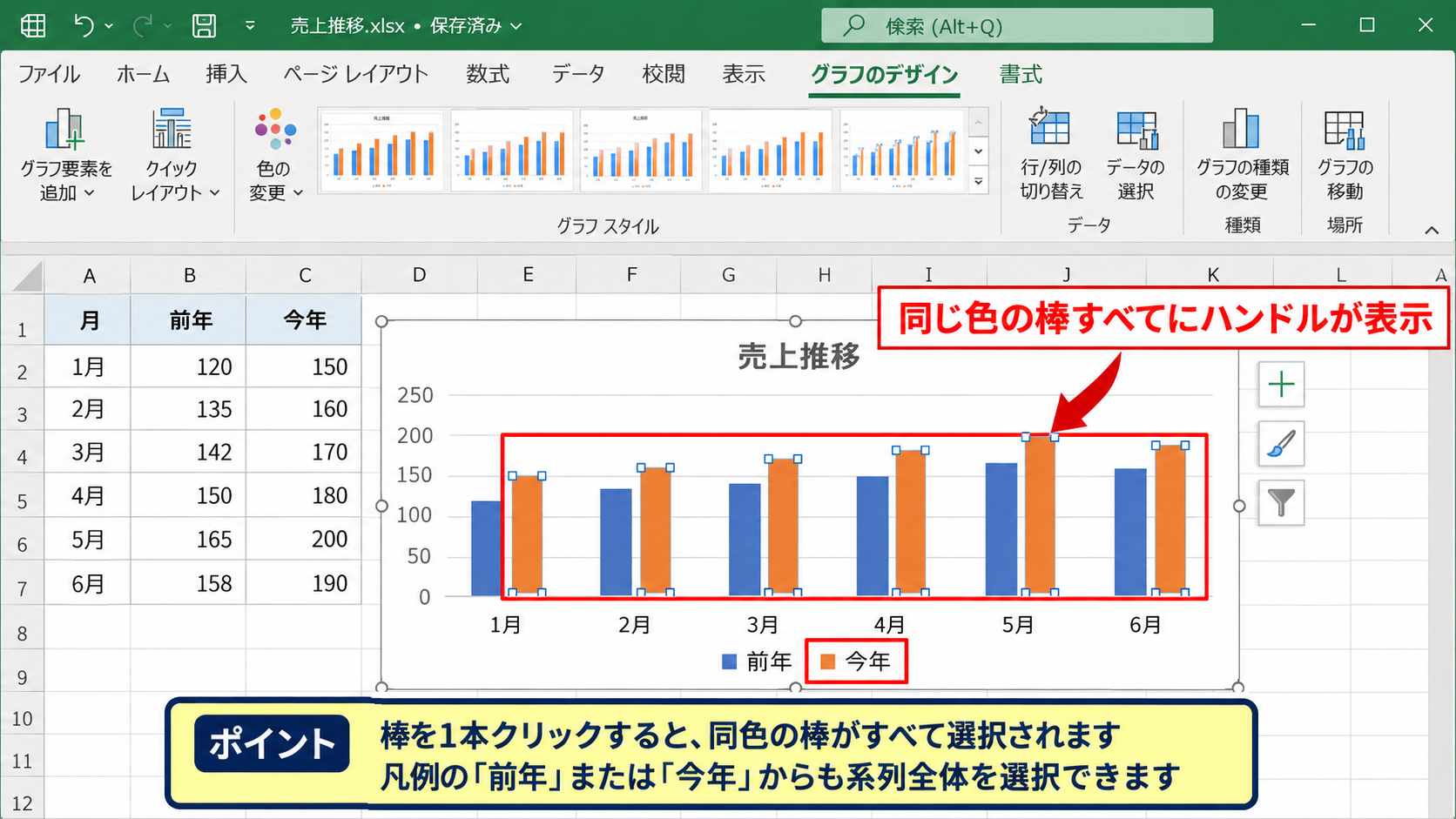Viewport: 1456px width, 819px height.
Task: Switch to the 挿入 tab
Action: (226, 74)
